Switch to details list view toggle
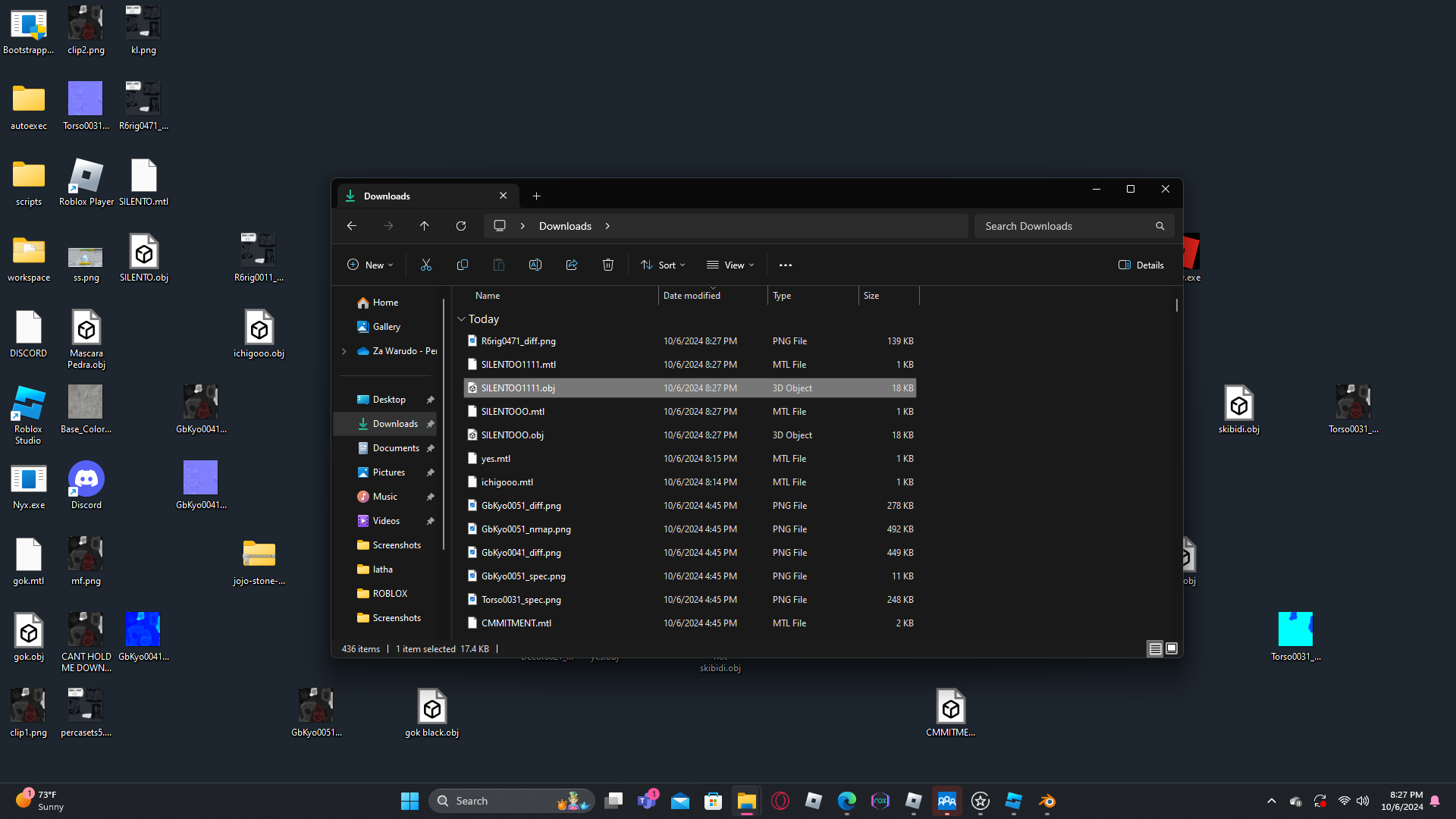Image resolution: width=1456 pixels, height=819 pixels. coord(1154,648)
